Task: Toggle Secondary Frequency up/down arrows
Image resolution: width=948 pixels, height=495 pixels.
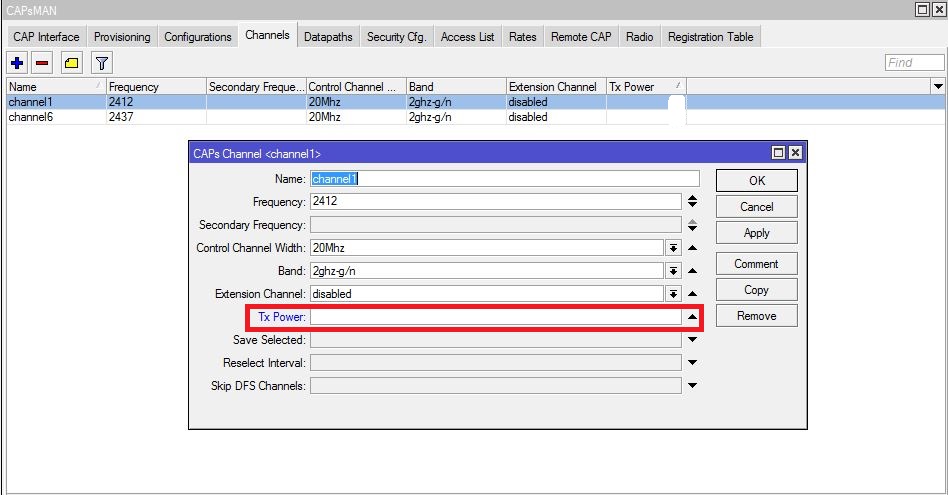Action: (x=692, y=225)
